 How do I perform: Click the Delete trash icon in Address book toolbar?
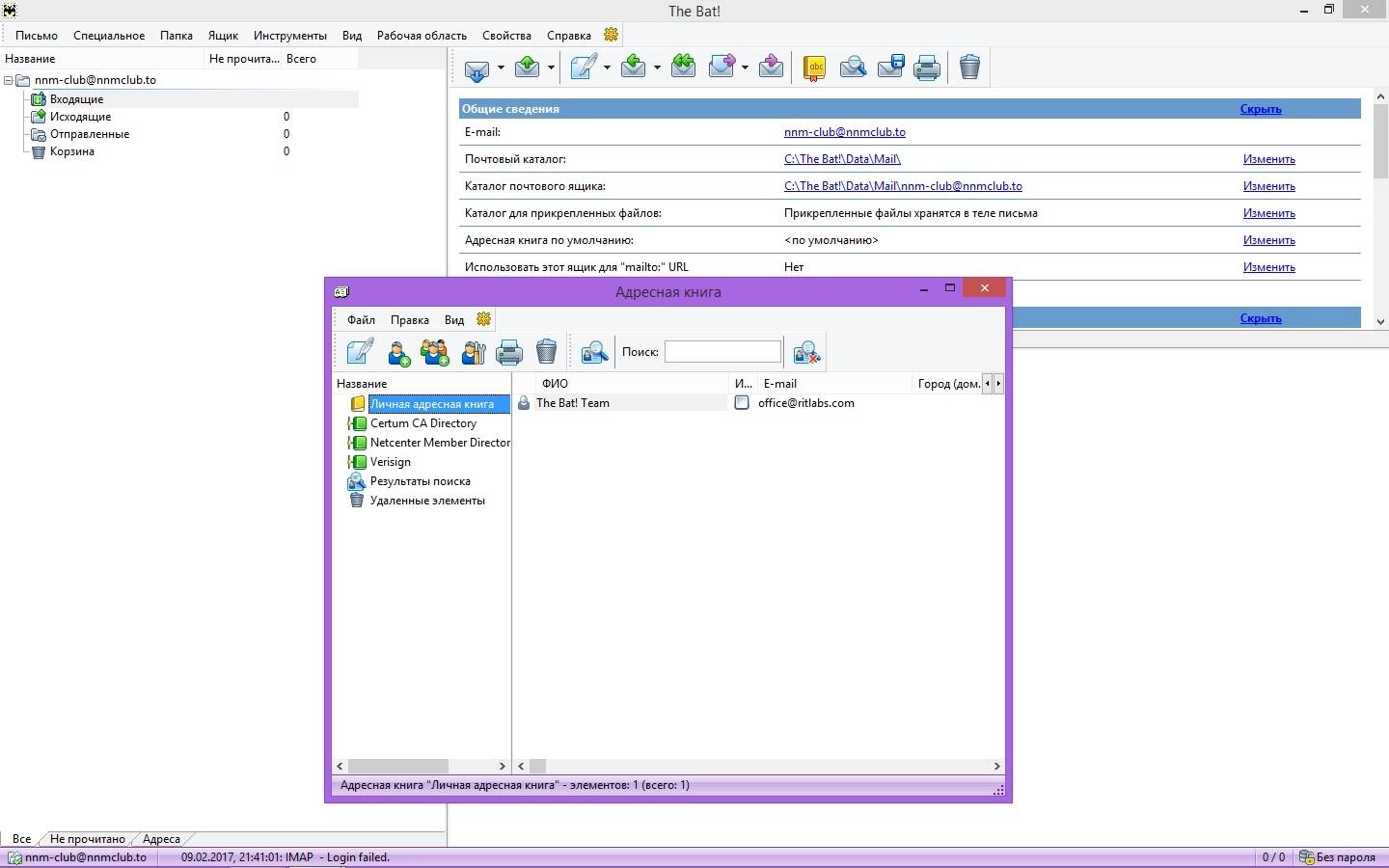(546, 352)
